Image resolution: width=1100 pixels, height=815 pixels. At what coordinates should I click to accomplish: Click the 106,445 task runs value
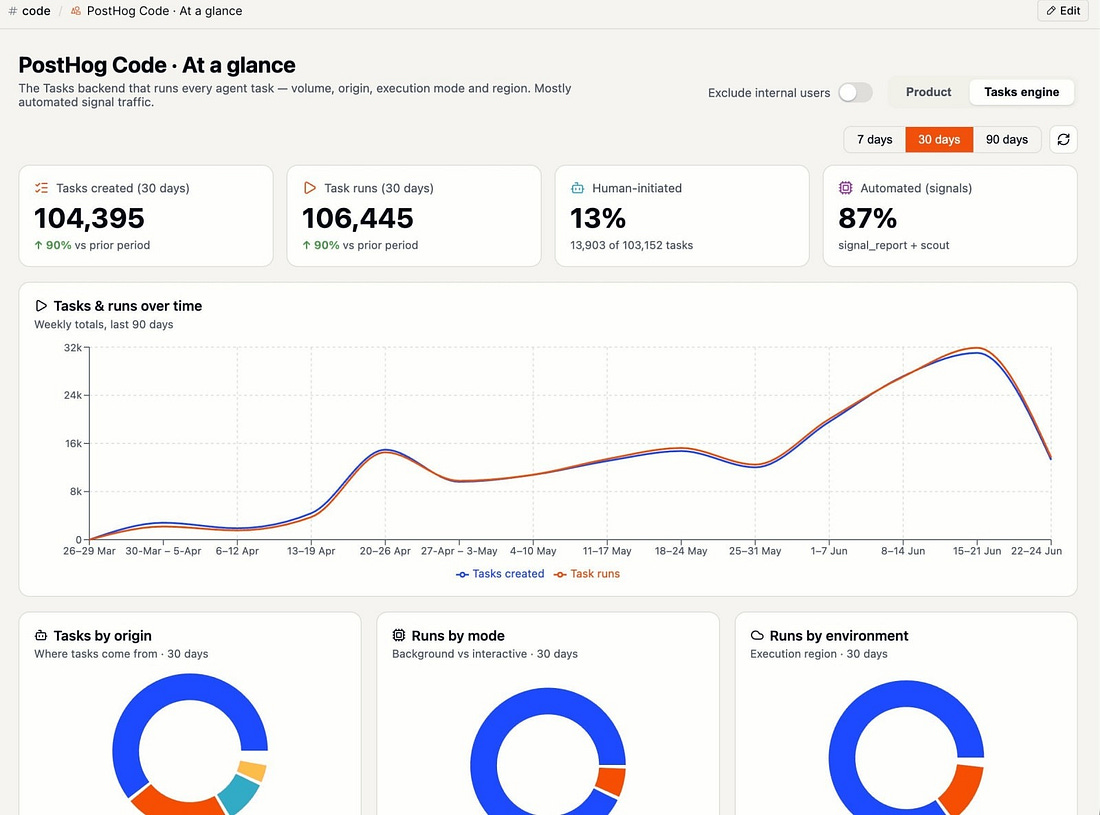[358, 218]
